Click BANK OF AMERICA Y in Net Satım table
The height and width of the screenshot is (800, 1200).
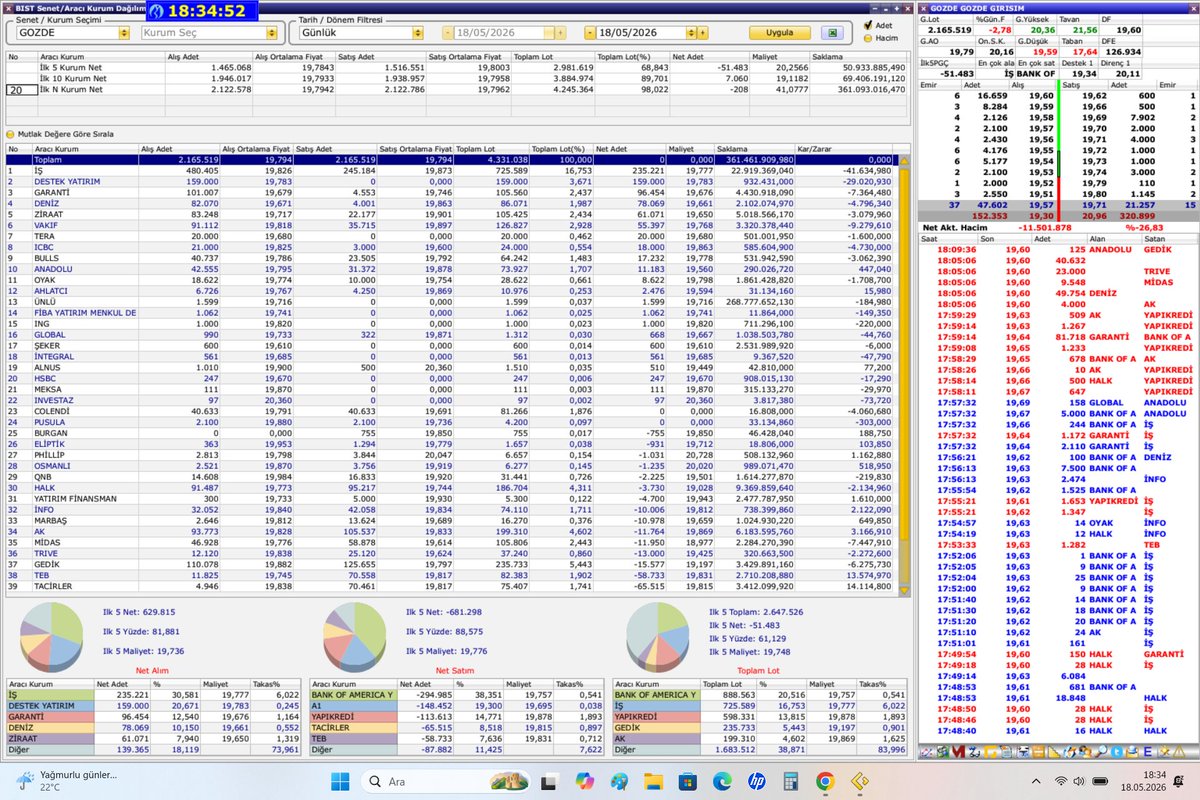(x=353, y=694)
